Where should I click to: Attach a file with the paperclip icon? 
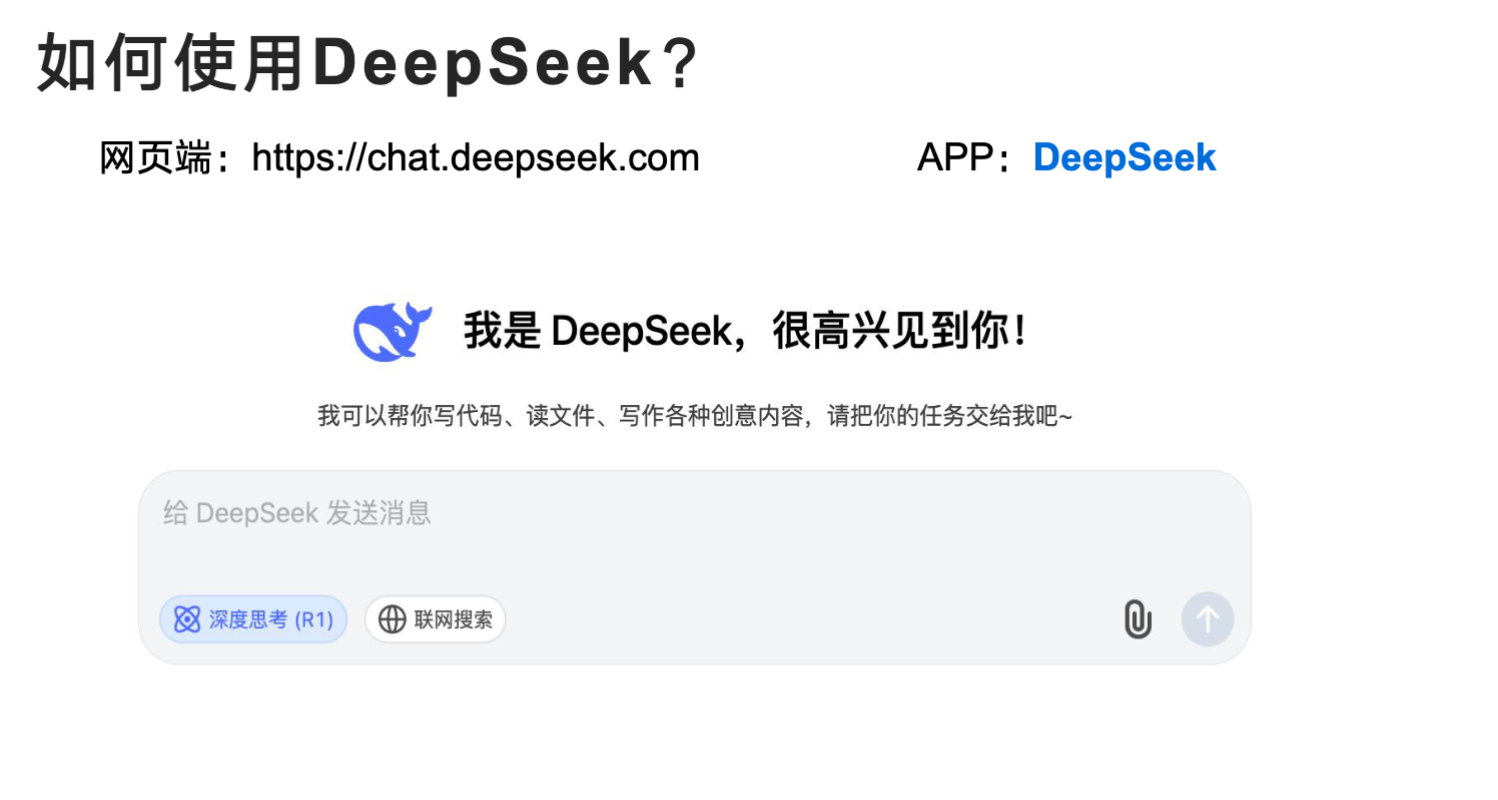pyautogui.click(x=1137, y=620)
